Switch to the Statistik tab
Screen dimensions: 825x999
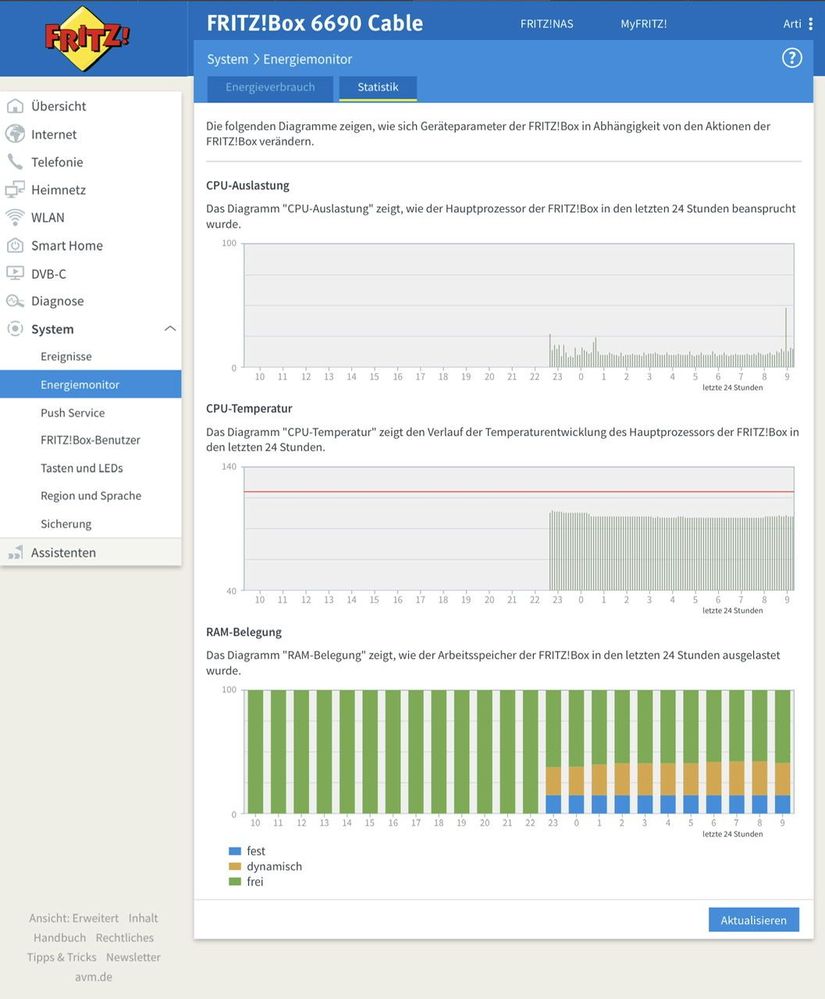click(378, 88)
